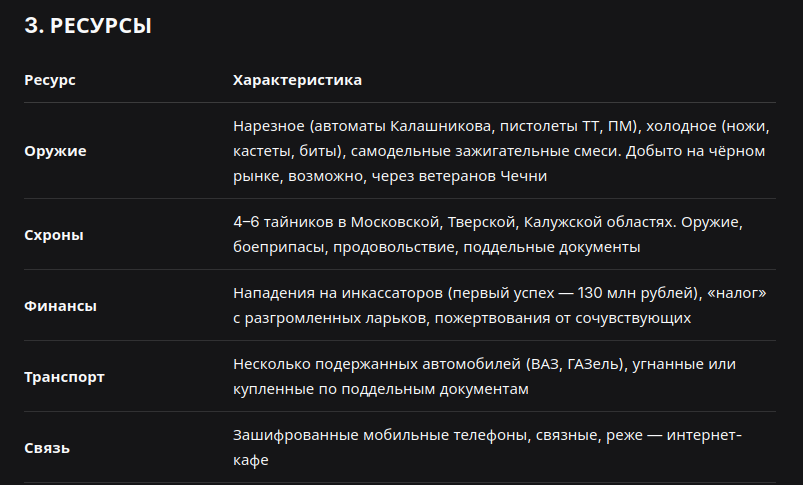This screenshot has height=485, width=803.
Task: Click the 'Связь' row label
Action: click(47, 448)
